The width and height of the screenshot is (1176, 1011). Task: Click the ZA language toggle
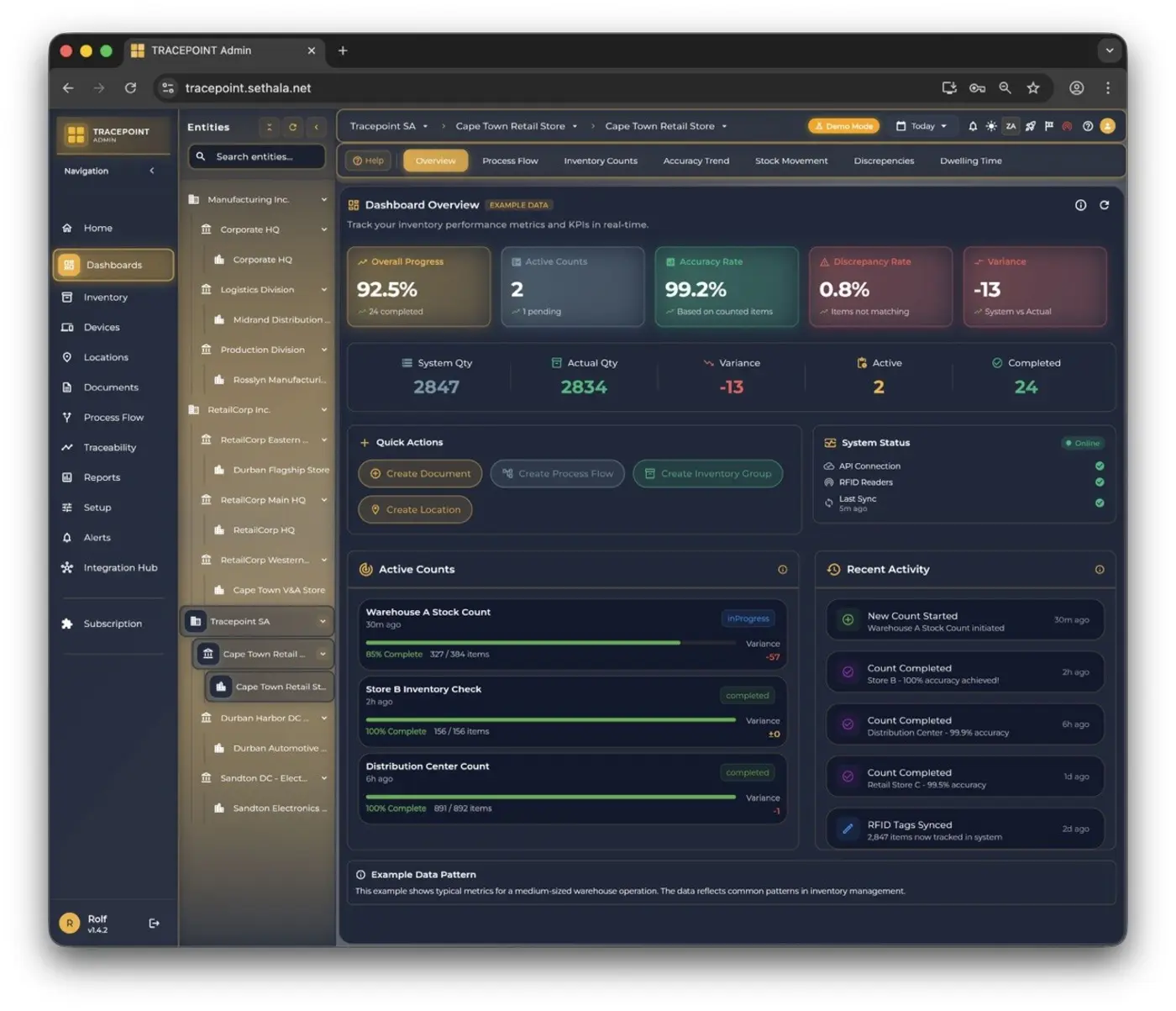(x=1011, y=126)
